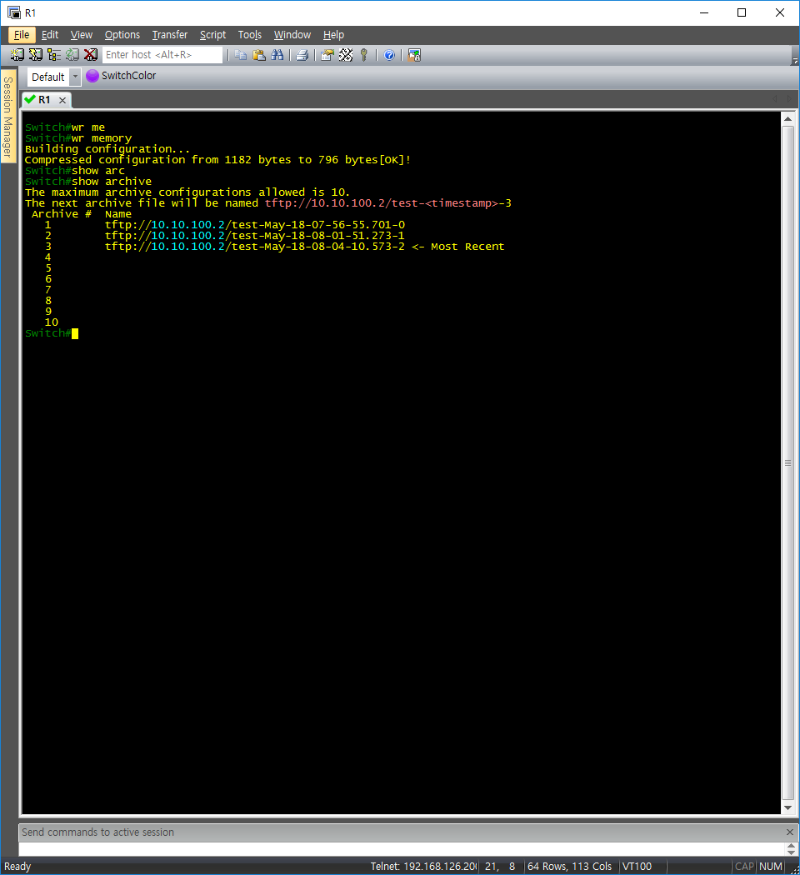Viewport: 800px width, 875px height.
Task: Select the R1 session tab
Action: [x=43, y=100]
